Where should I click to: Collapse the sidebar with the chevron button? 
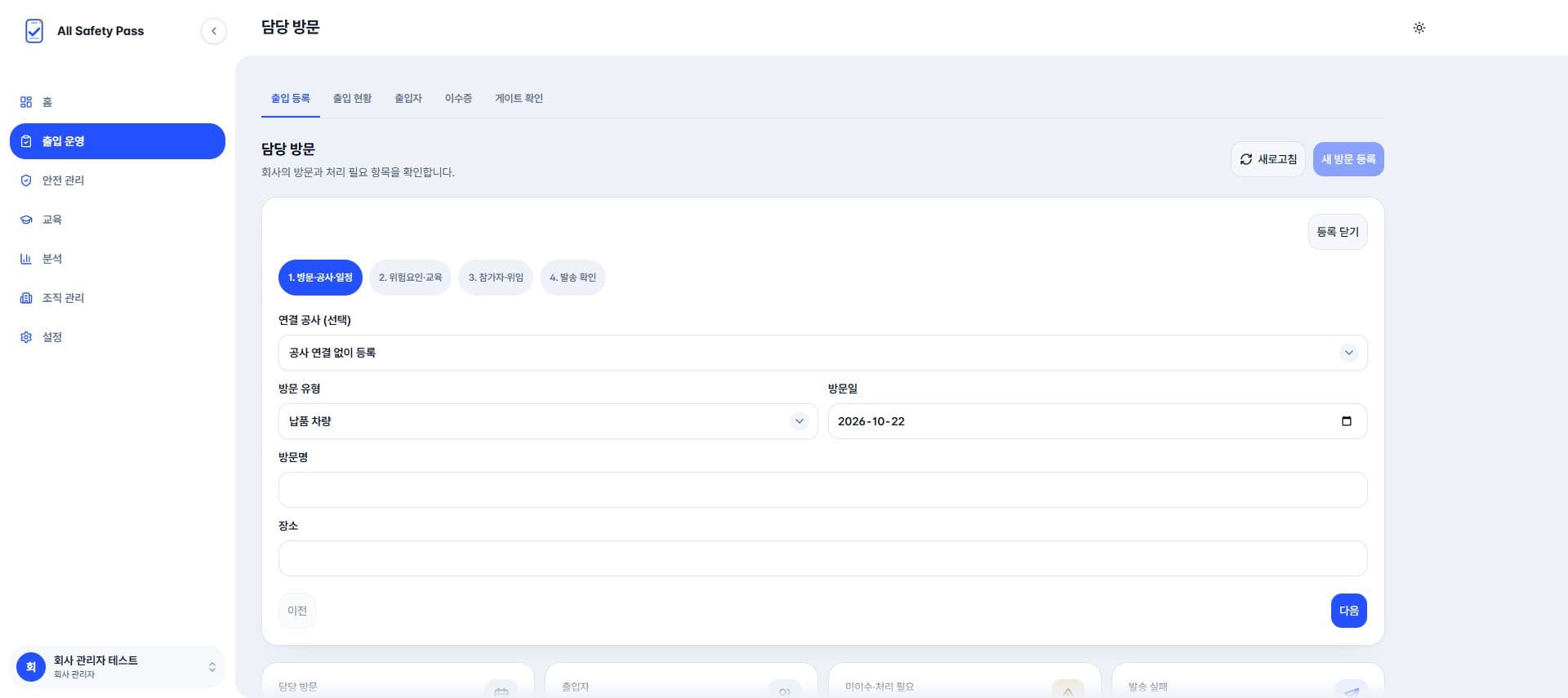214,31
